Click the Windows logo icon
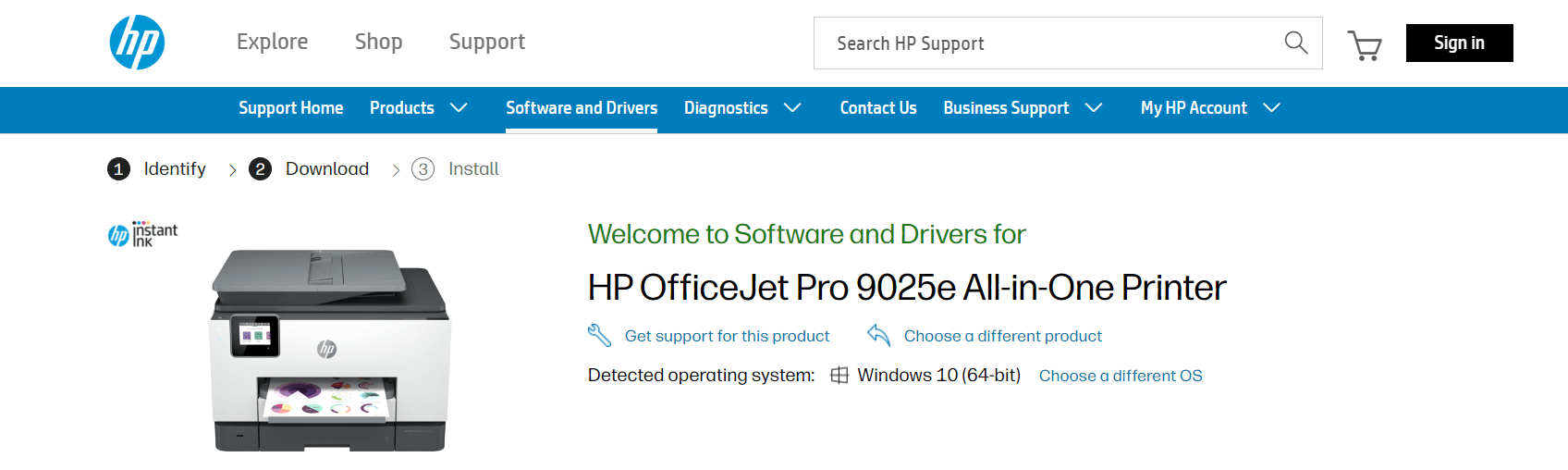Viewport: 1568px width, 470px height. (x=839, y=376)
